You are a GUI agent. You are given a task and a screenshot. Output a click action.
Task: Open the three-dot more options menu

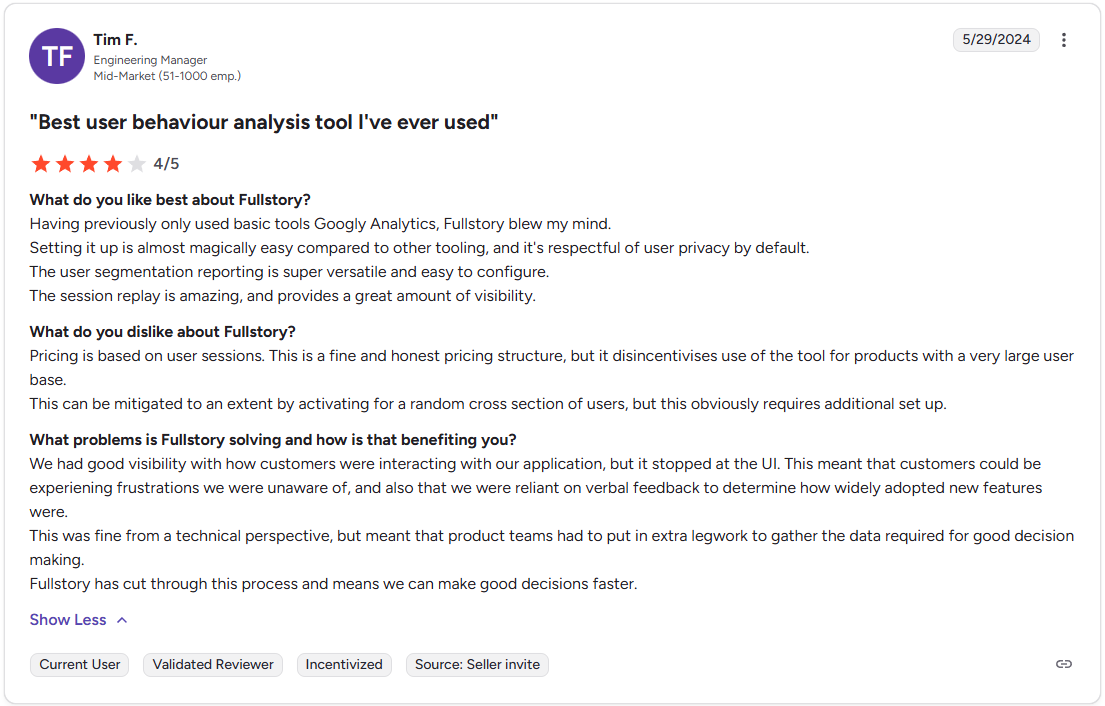coord(1064,40)
